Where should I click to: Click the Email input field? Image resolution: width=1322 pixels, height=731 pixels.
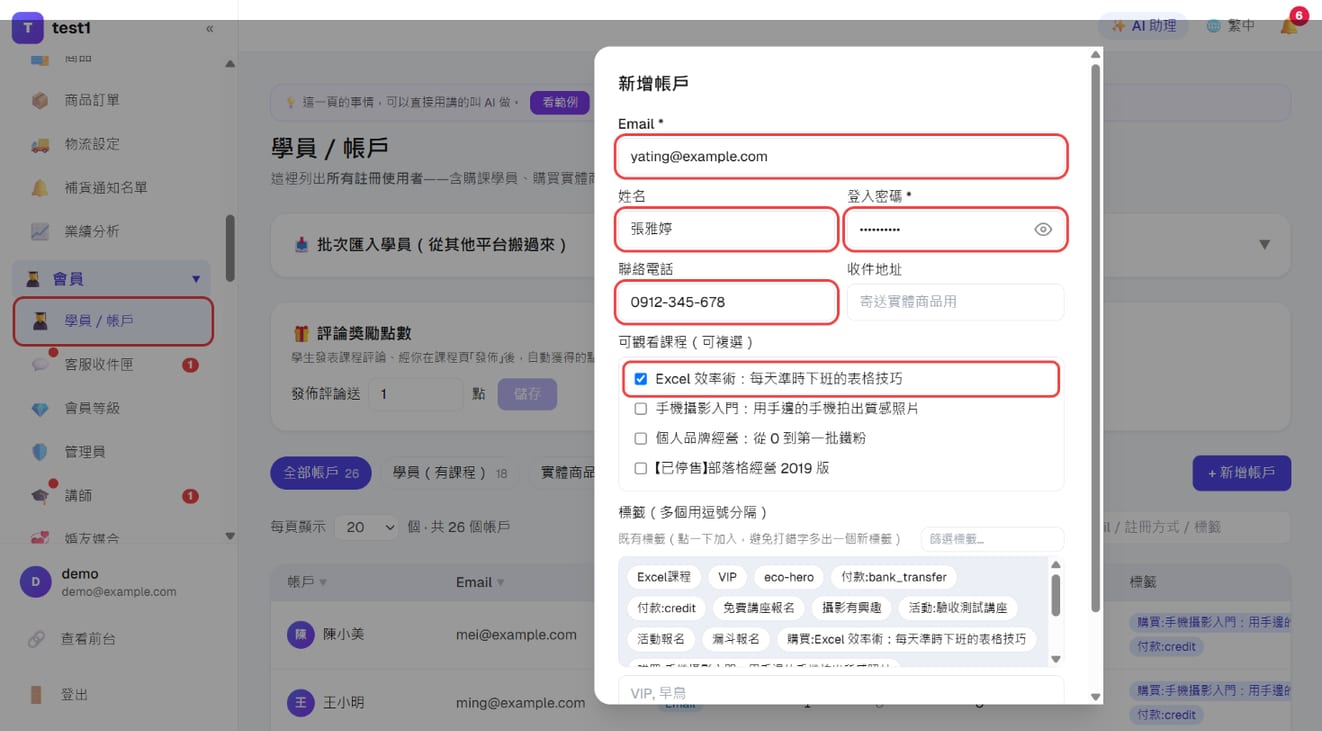842,157
